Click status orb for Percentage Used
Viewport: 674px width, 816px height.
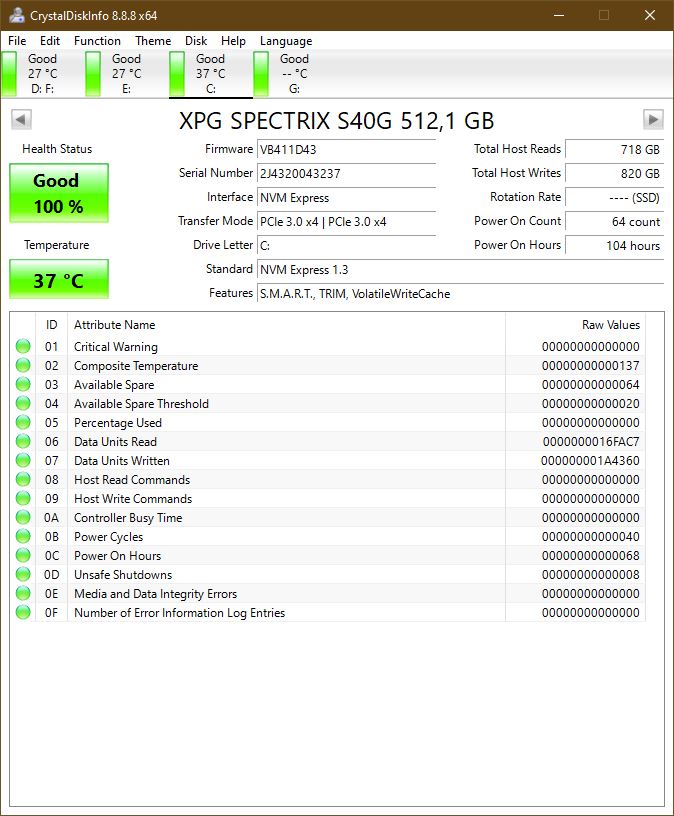(x=23, y=422)
